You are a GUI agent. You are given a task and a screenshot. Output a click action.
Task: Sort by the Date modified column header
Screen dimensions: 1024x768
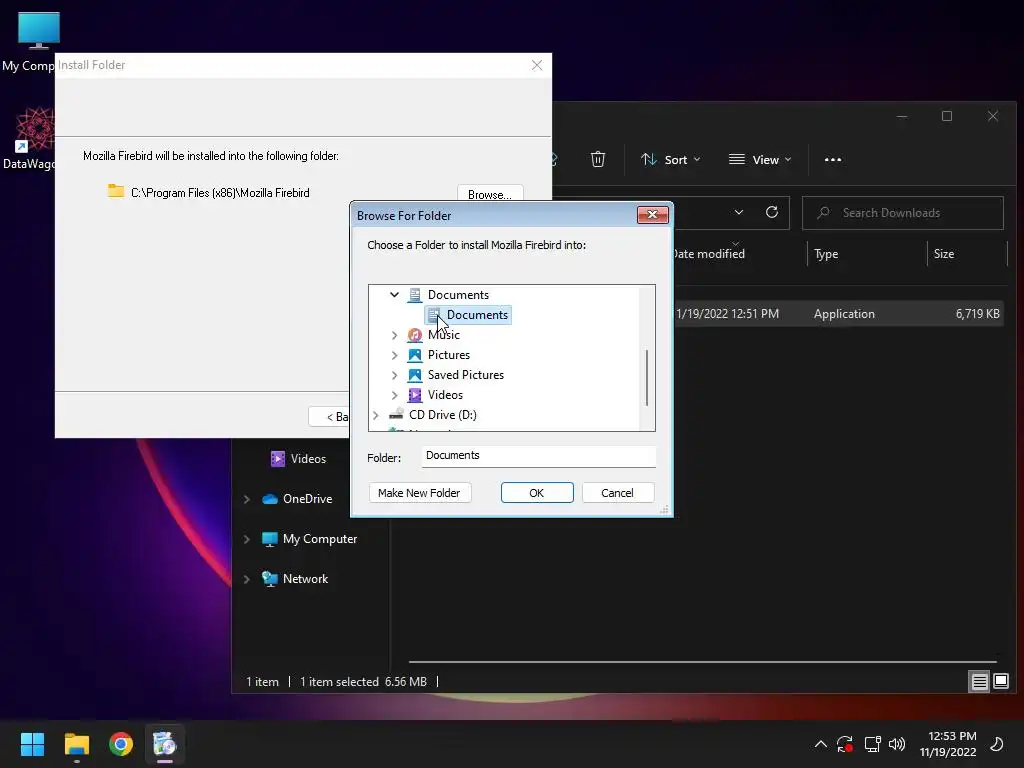click(709, 254)
